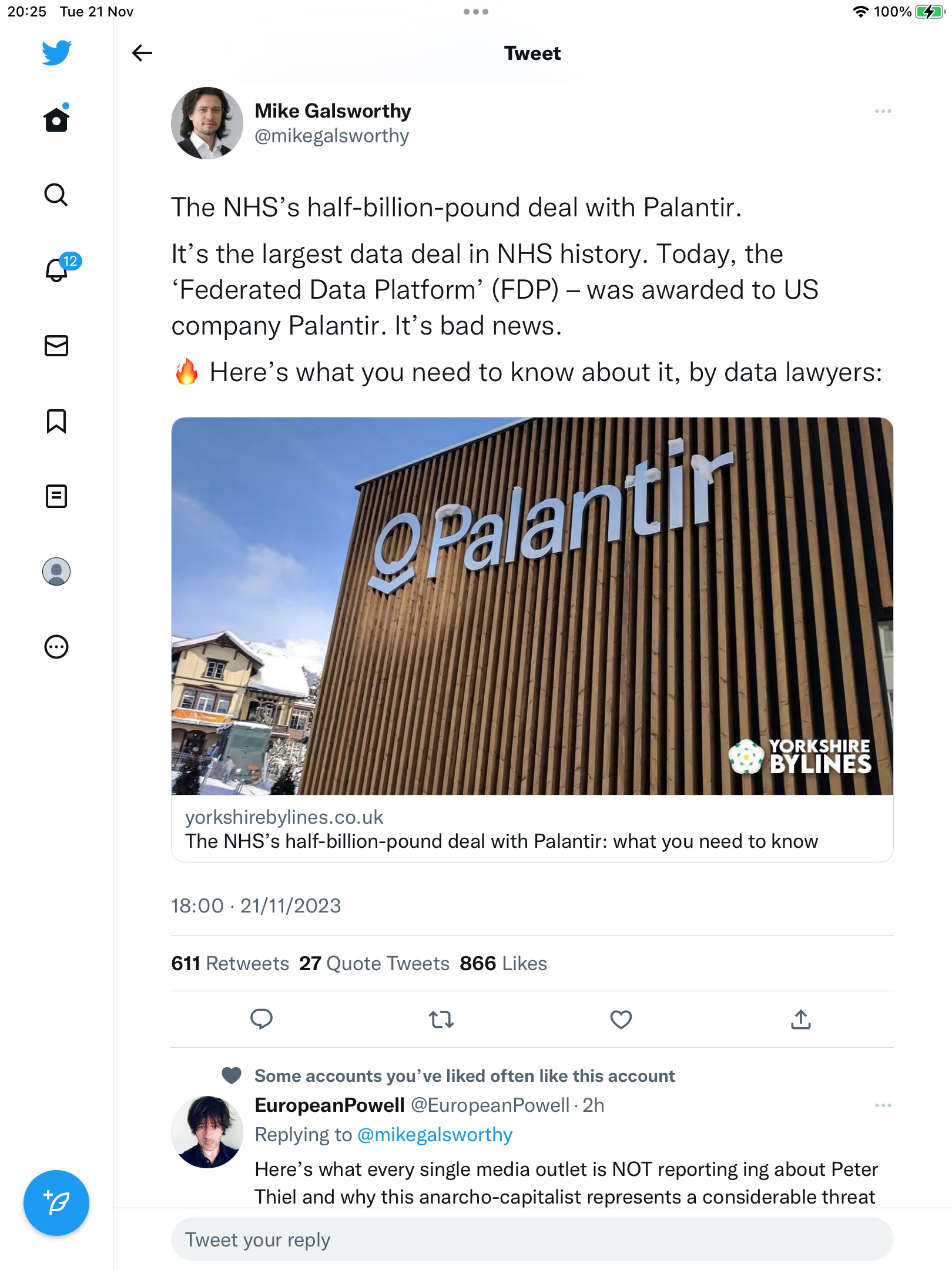The height and width of the screenshot is (1270, 952).
Task: Open the yorkshirebylines.co.uk Palantir article card
Action: [532, 640]
